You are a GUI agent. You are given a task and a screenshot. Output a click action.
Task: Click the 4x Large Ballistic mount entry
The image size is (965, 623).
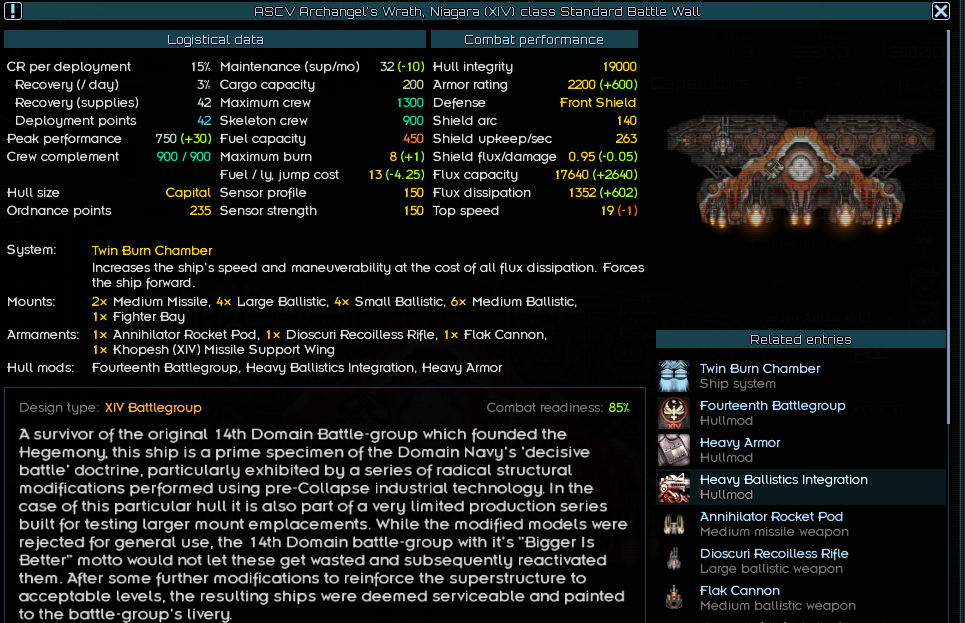coord(271,302)
